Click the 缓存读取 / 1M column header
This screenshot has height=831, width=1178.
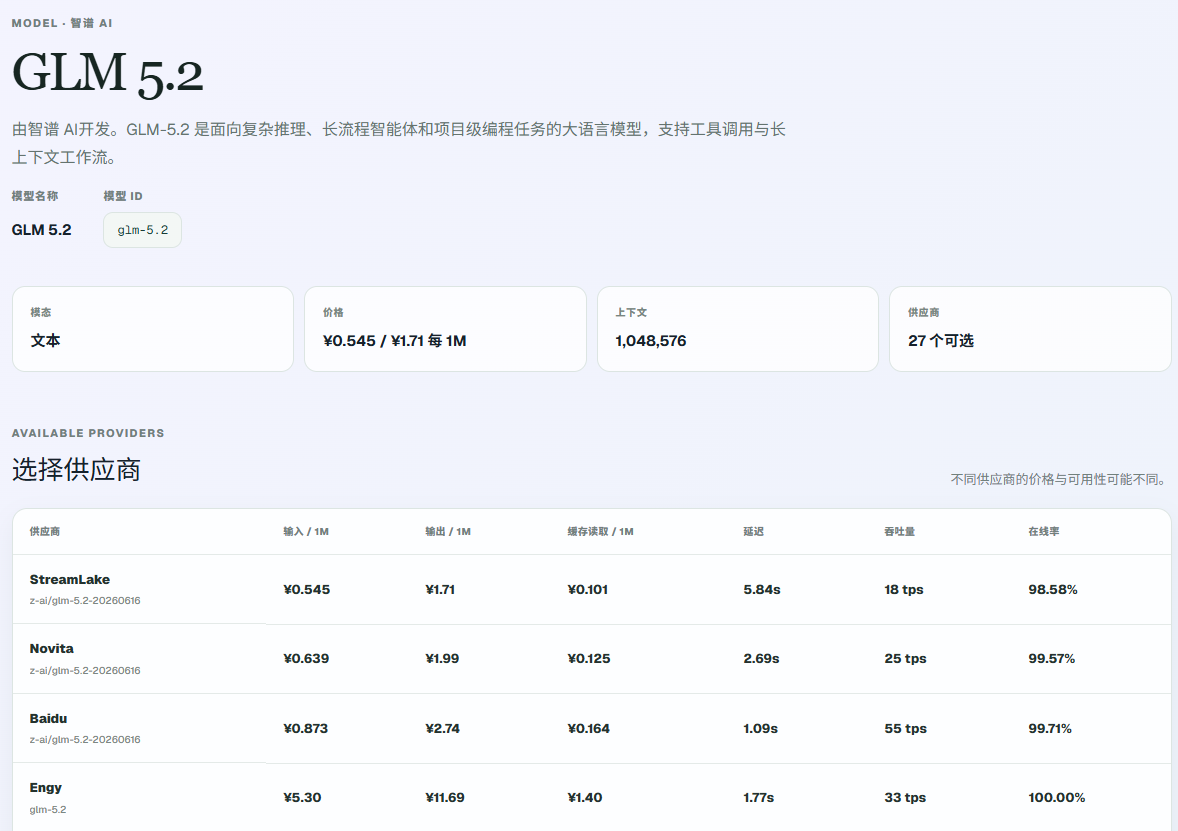[600, 531]
